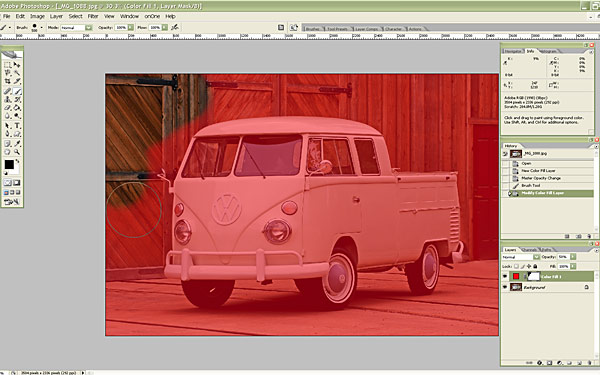Open Opacity slider arrow in options bar

point(131,28)
